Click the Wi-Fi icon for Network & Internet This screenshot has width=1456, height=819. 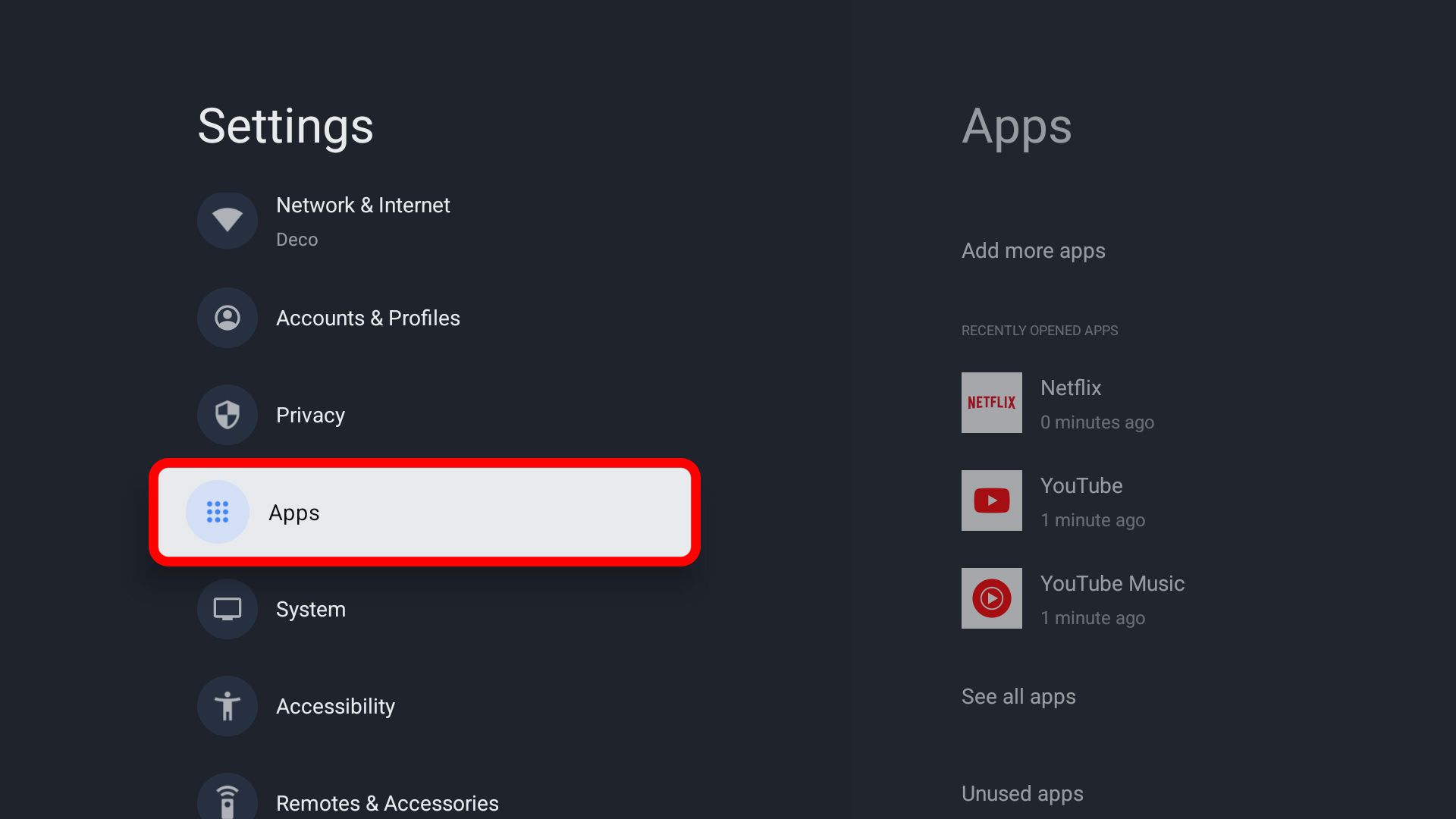(227, 221)
